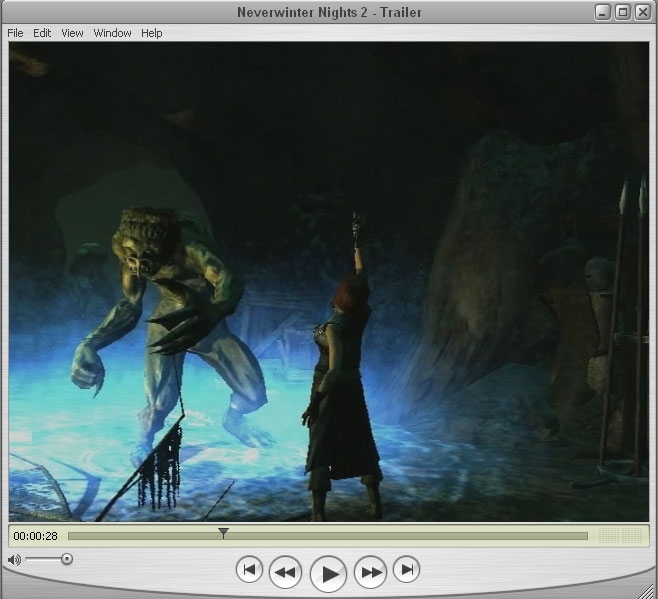Viewport: 658px width, 599px height.
Task: Click the 00:00:28 time display
Action: 35,536
